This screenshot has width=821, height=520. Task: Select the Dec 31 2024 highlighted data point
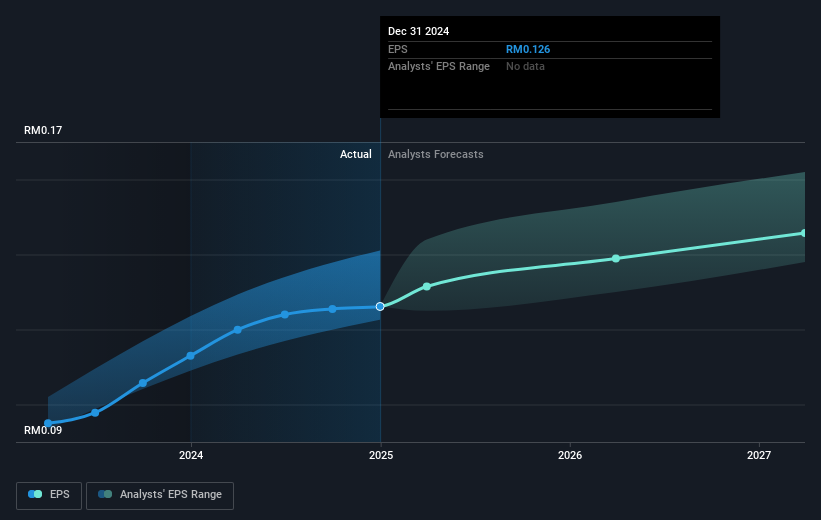[x=380, y=306]
